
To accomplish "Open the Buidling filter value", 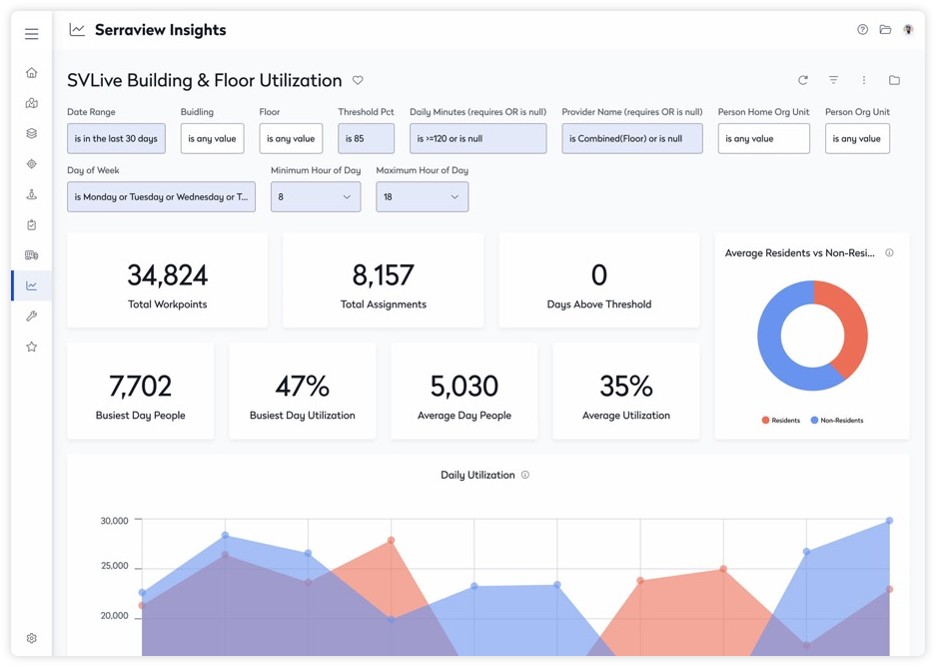I will tap(213, 139).
